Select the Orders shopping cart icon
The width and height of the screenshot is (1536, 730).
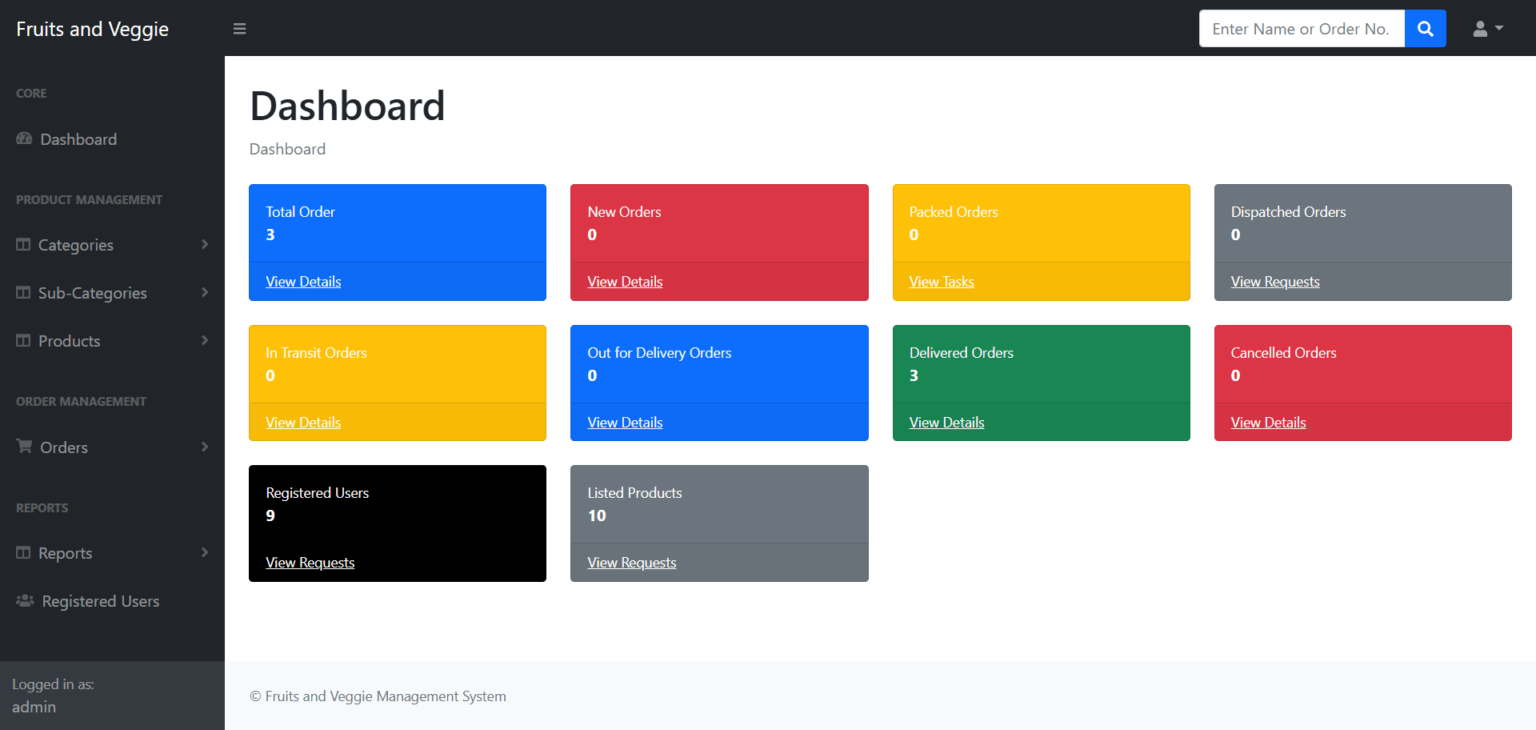click(22, 447)
